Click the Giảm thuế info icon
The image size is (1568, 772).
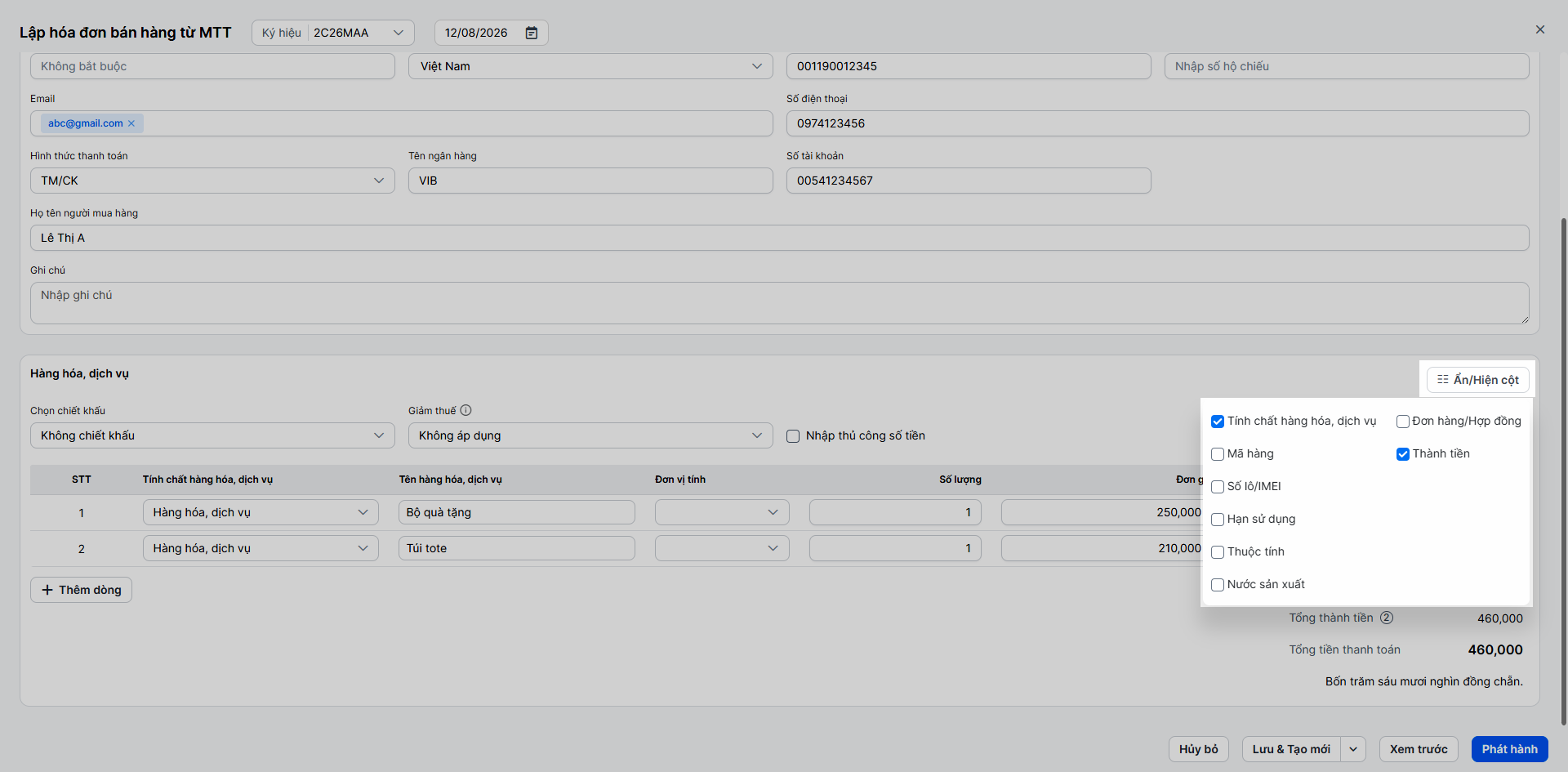(465, 410)
